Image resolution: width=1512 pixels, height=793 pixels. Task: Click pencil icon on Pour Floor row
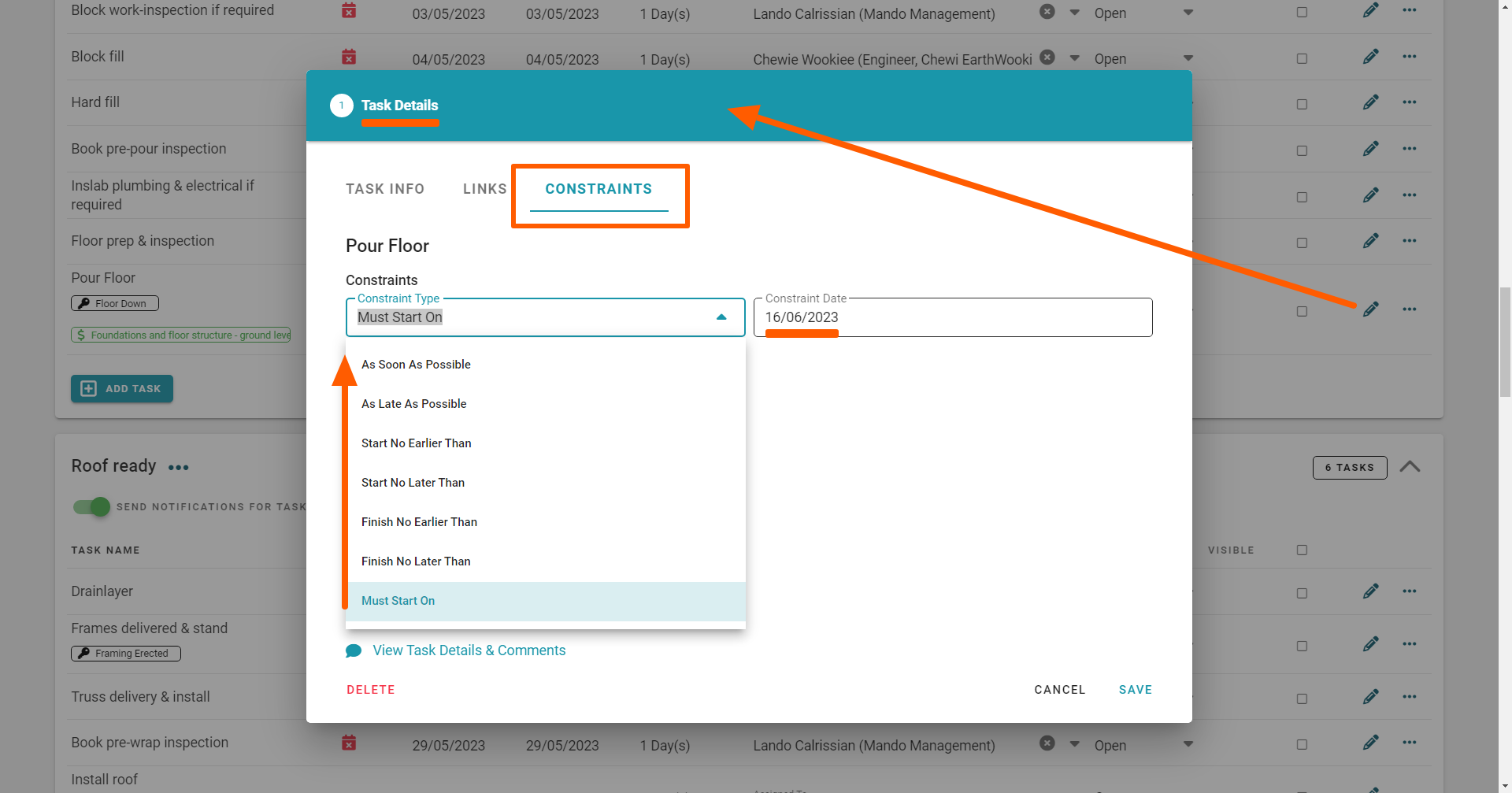pos(1371,309)
